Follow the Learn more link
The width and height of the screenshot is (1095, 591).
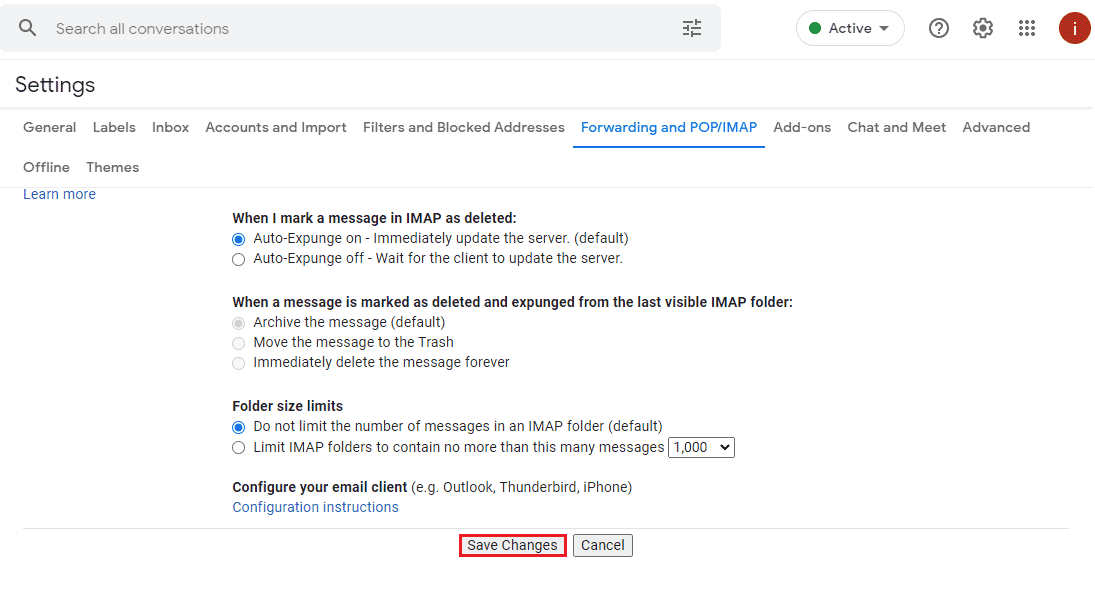(x=59, y=194)
